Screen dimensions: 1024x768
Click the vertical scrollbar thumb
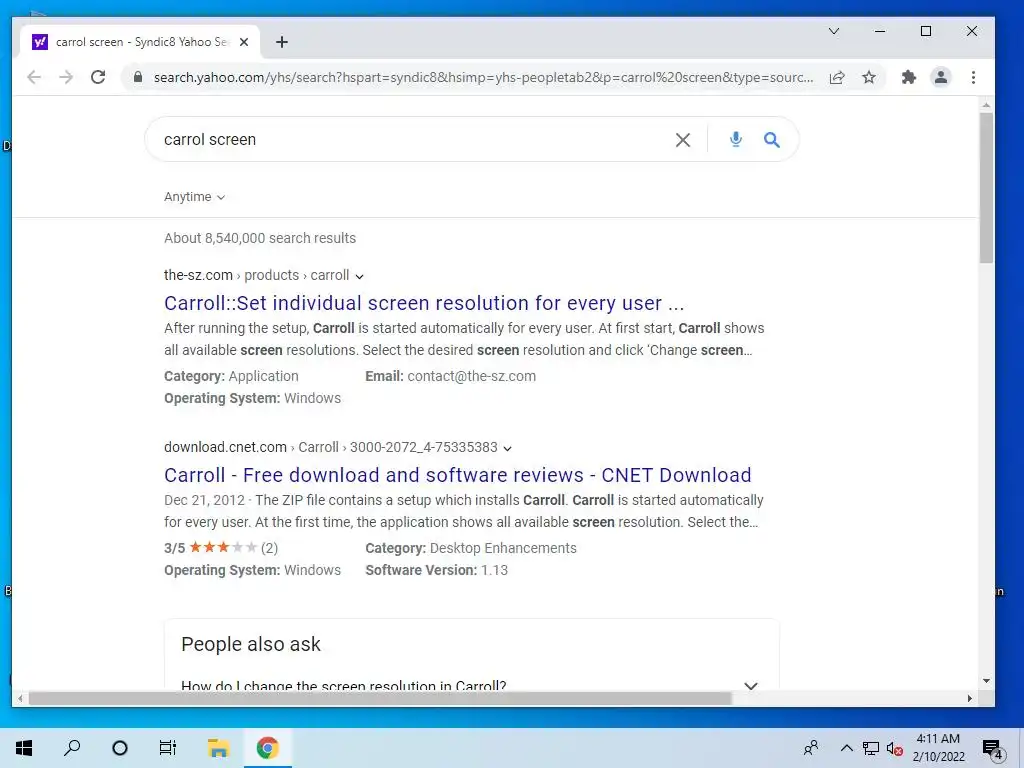(986, 187)
